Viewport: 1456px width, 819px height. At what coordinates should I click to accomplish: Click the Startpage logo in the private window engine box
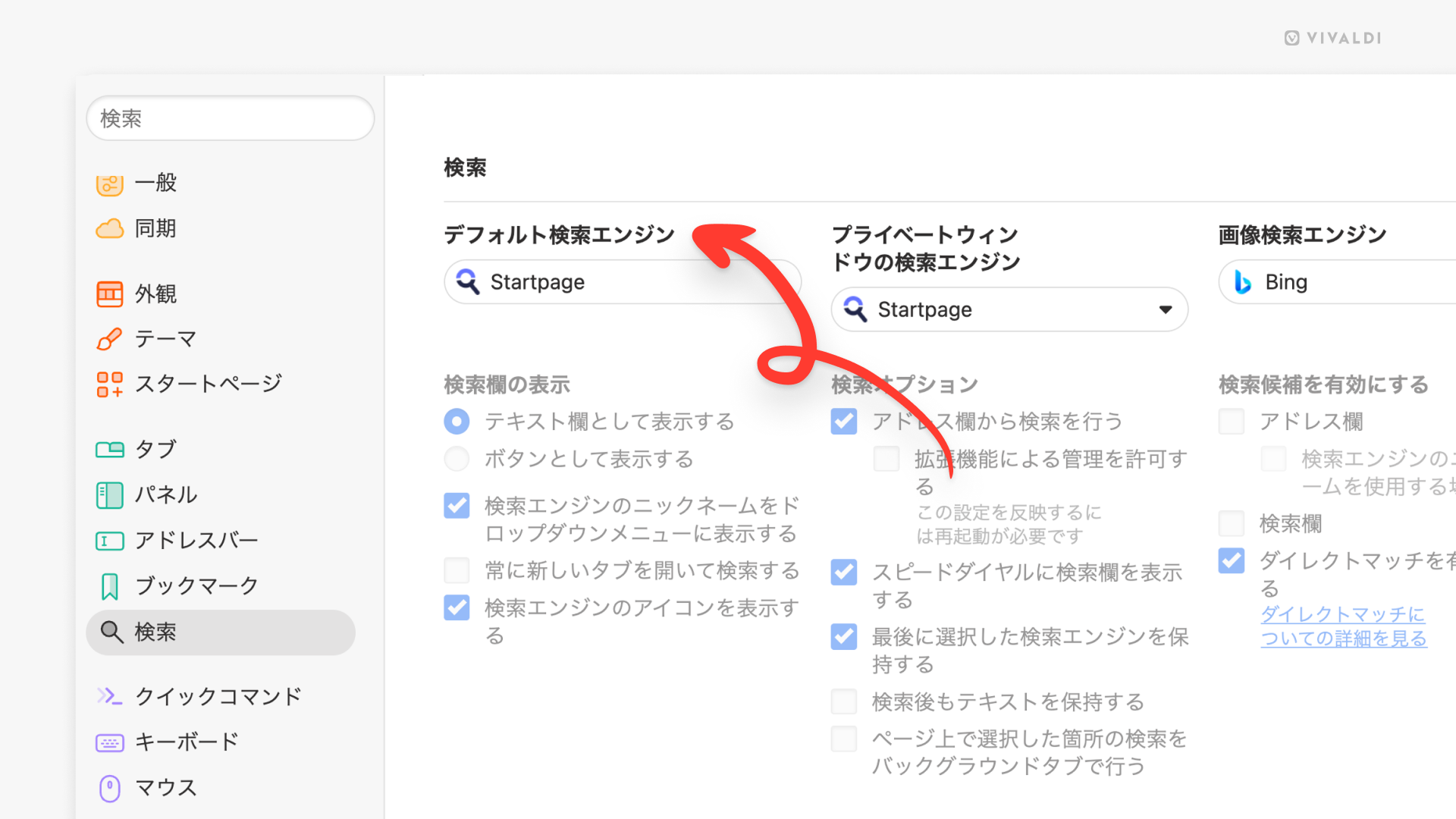855,309
